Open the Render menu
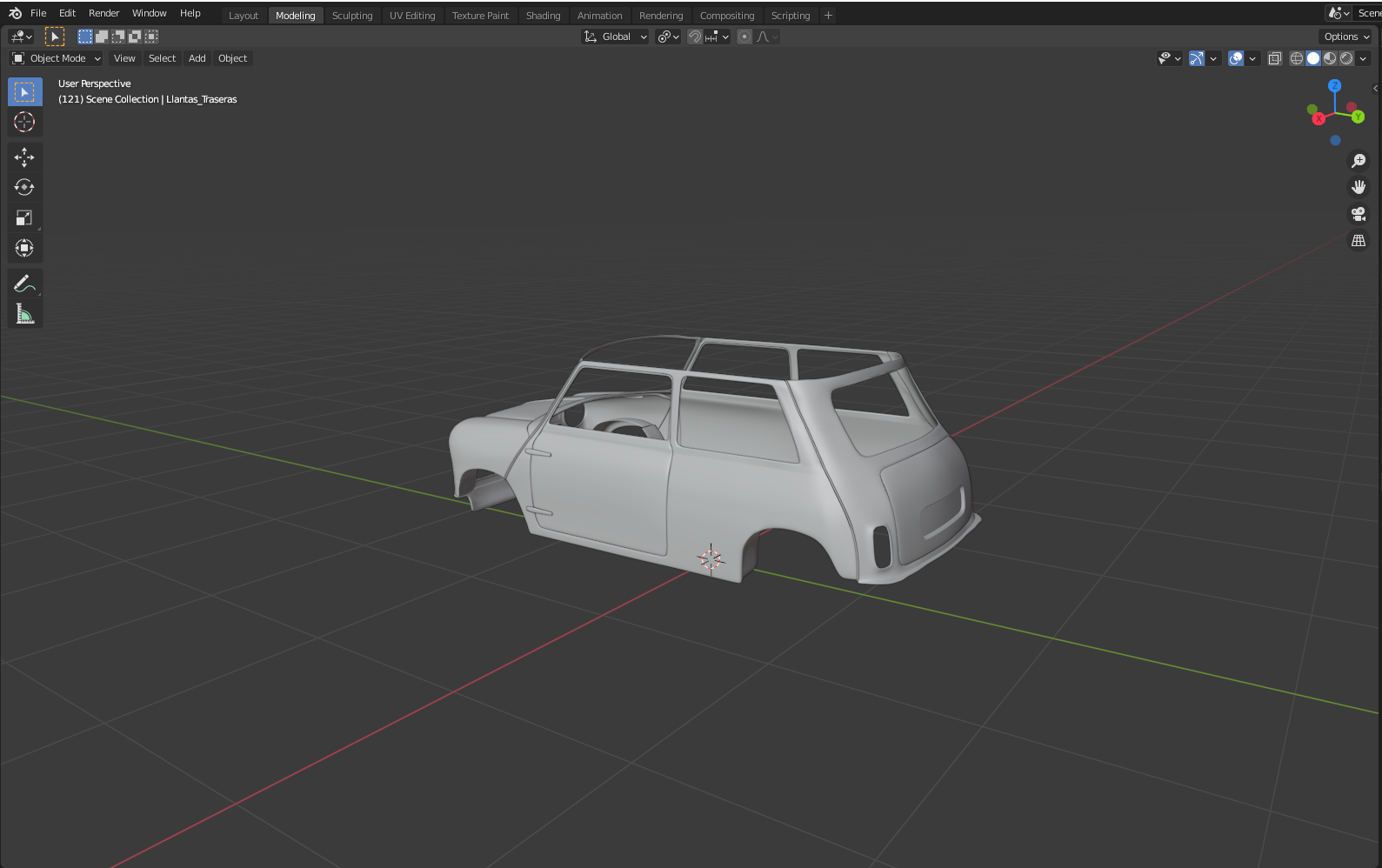The height and width of the screenshot is (868, 1382). click(x=103, y=13)
